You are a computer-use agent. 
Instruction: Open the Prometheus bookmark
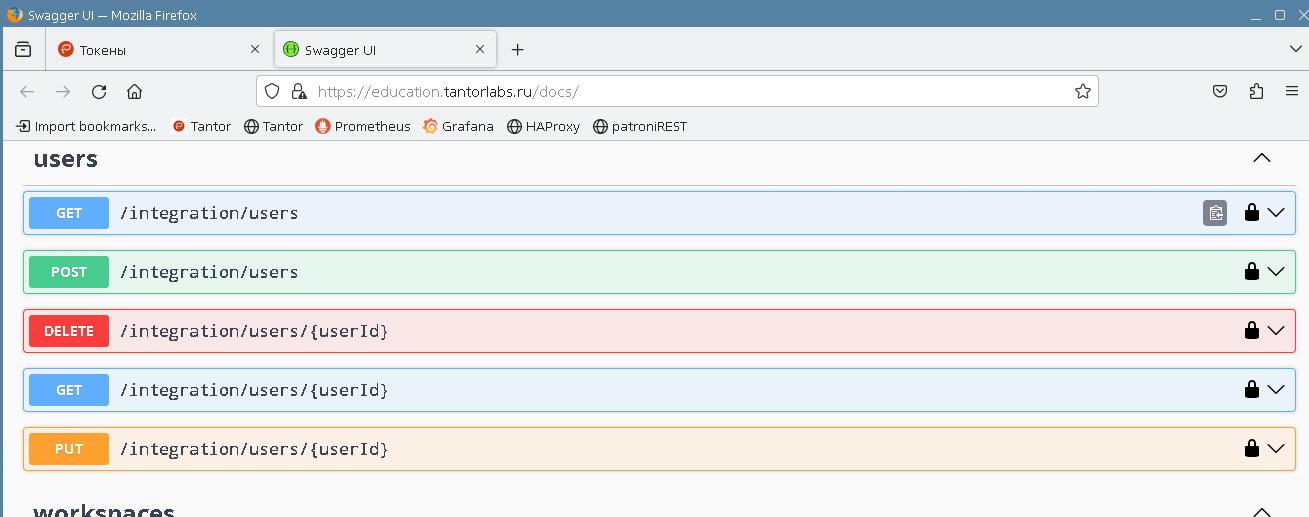point(362,127)
